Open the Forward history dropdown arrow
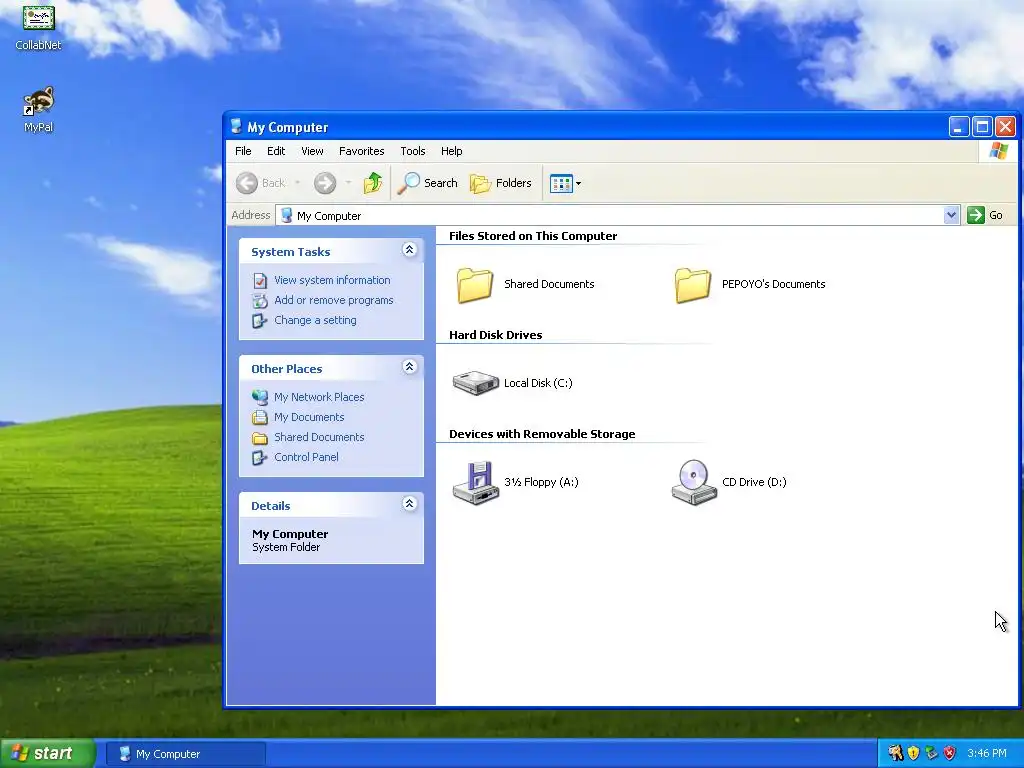 click(x=348, y=183)
